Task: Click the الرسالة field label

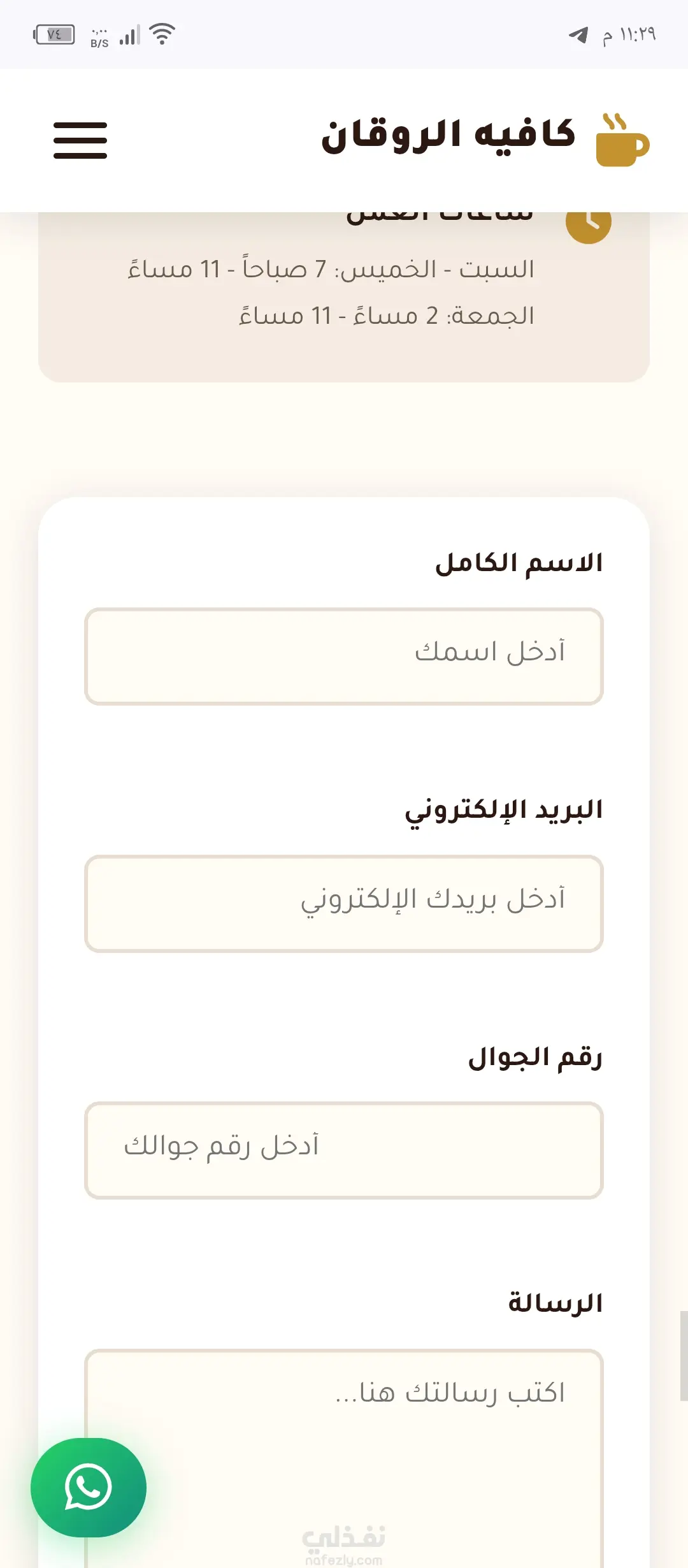Action: point(555,1304)
